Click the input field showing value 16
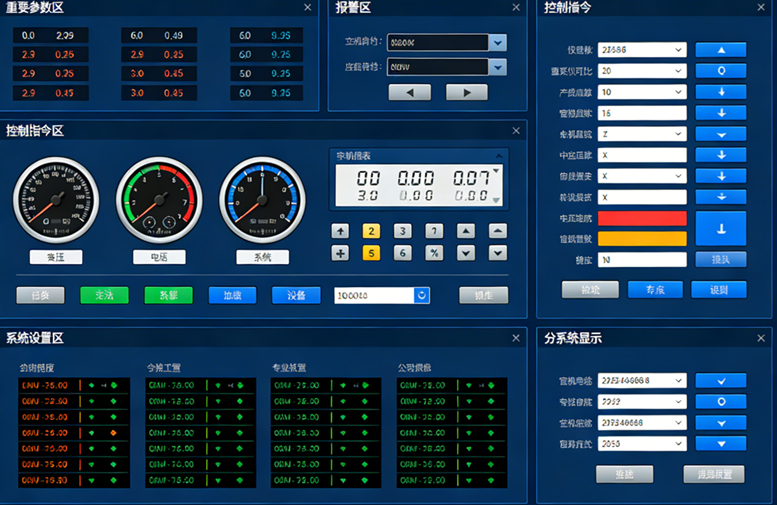 pyautogui.click(x=643, y=113)
